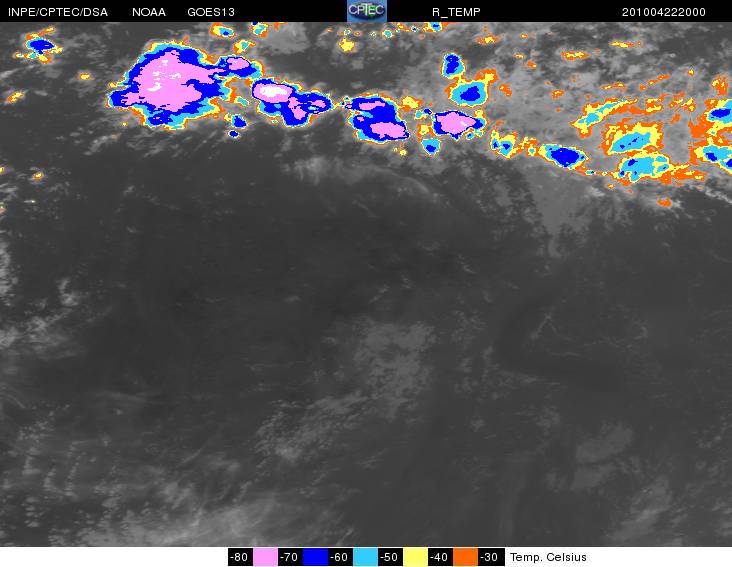Image resolution: width=732 pixels, height=567 pixels.
Task: Select the yellow -50 to -40 swatch
Action: 415,557
